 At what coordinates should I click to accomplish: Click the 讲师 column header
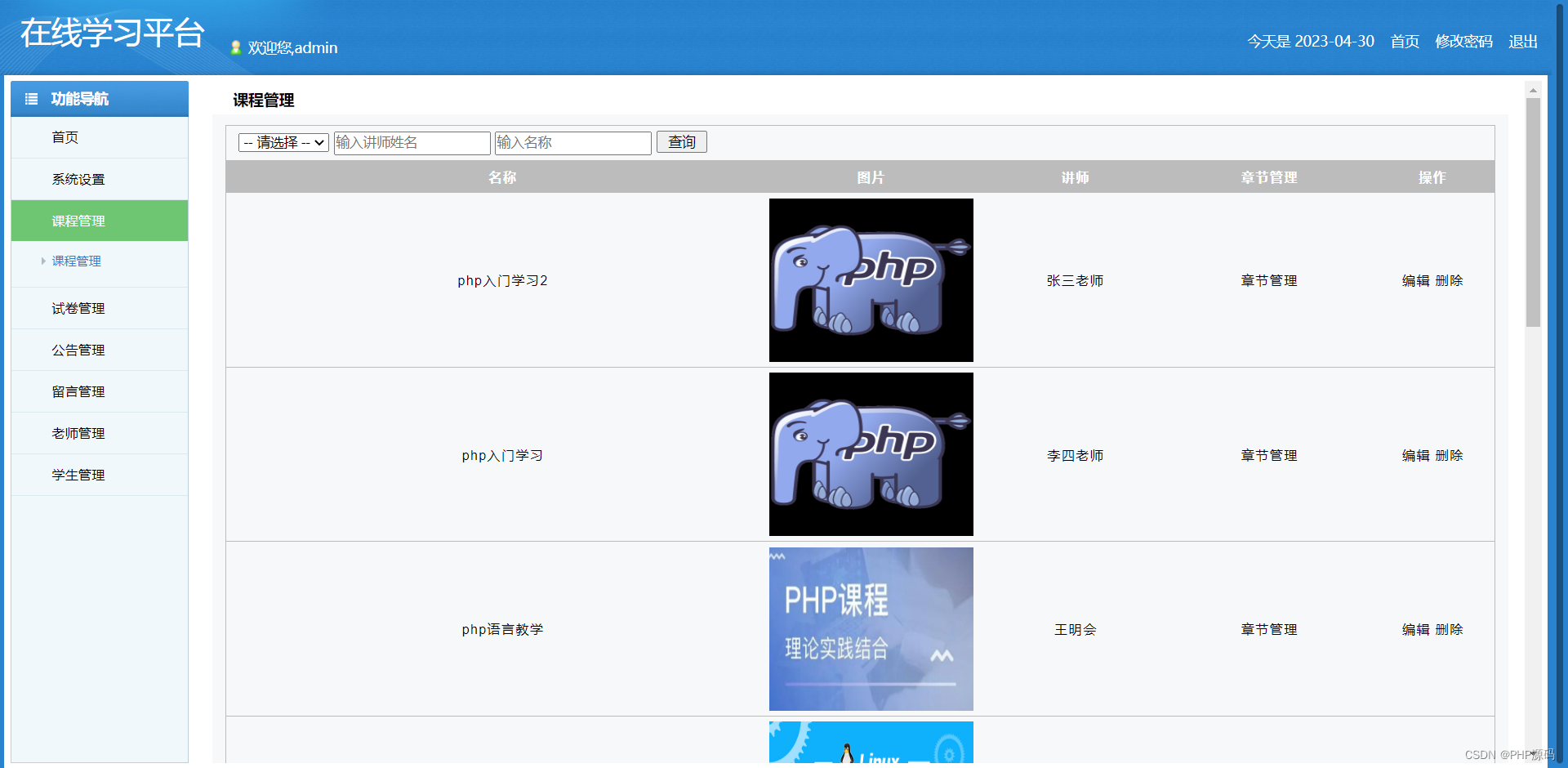pos(1075,177)
